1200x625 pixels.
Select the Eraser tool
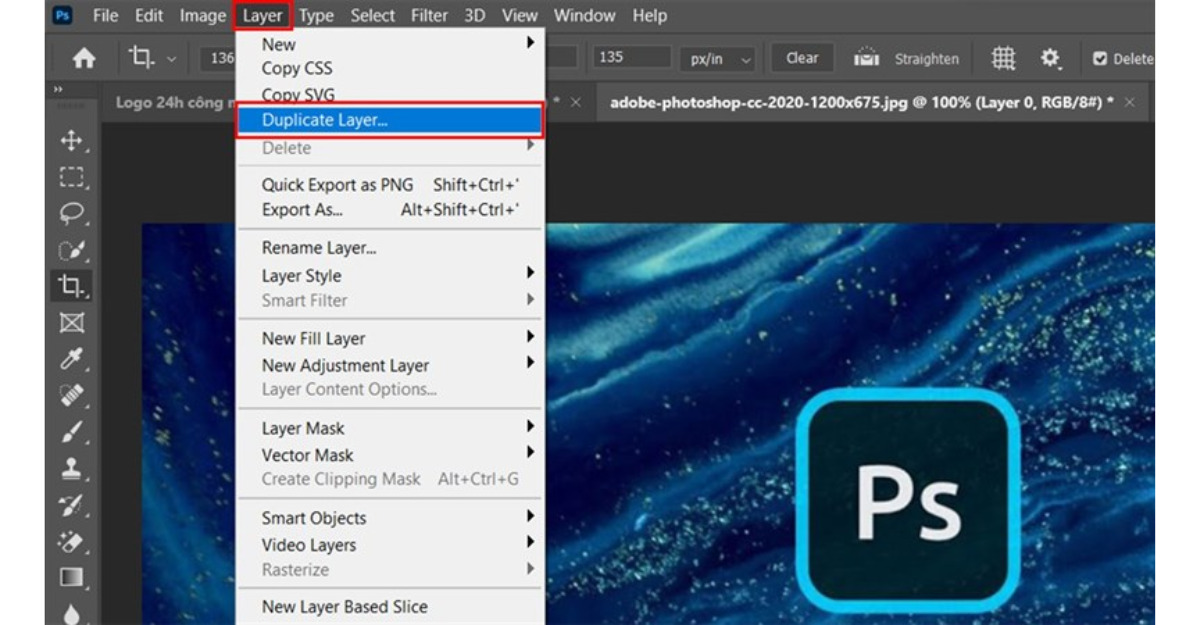(72, 541)
